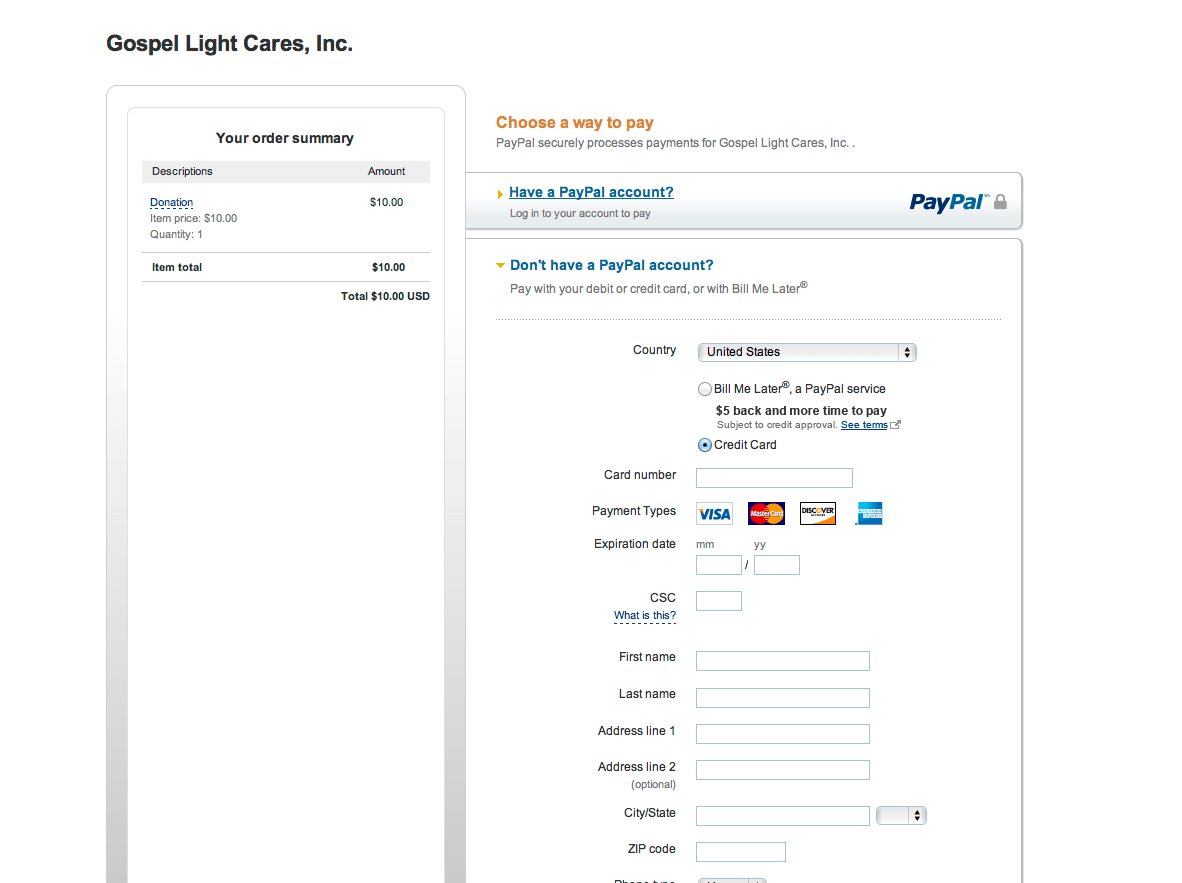Open the Country dropdown
This screenshot has width=1182, height=883.
(x=806, y=352)
